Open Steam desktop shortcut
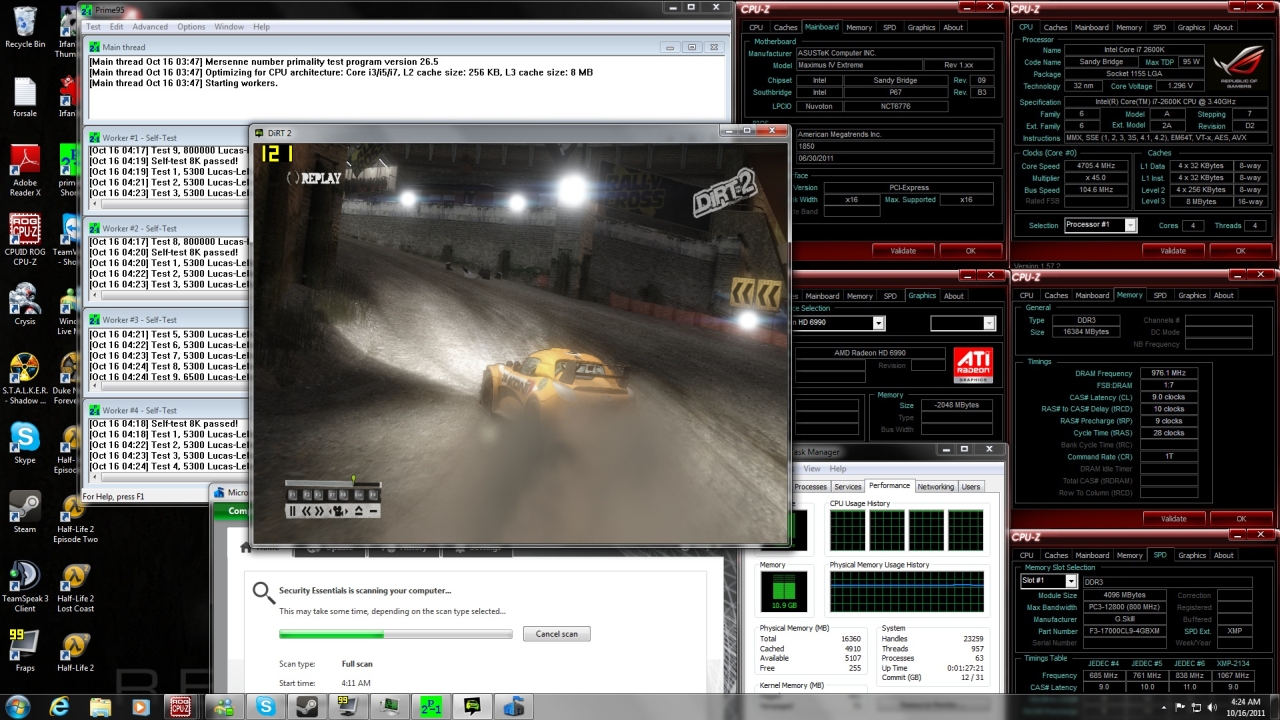 pyautogui.click(x=25, y=513)
